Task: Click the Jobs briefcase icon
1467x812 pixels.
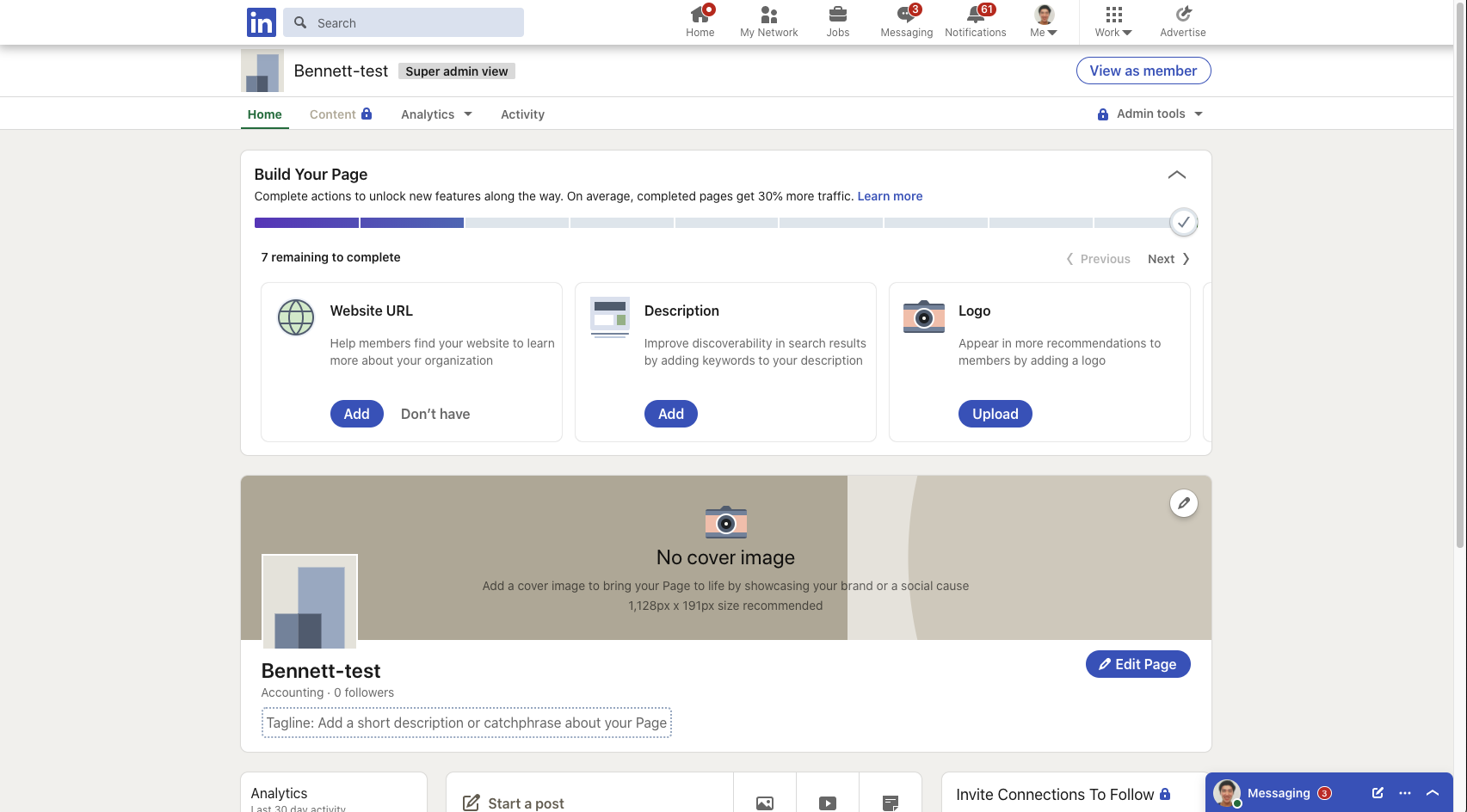Action: pyautogui.click(x=837, y=19)
